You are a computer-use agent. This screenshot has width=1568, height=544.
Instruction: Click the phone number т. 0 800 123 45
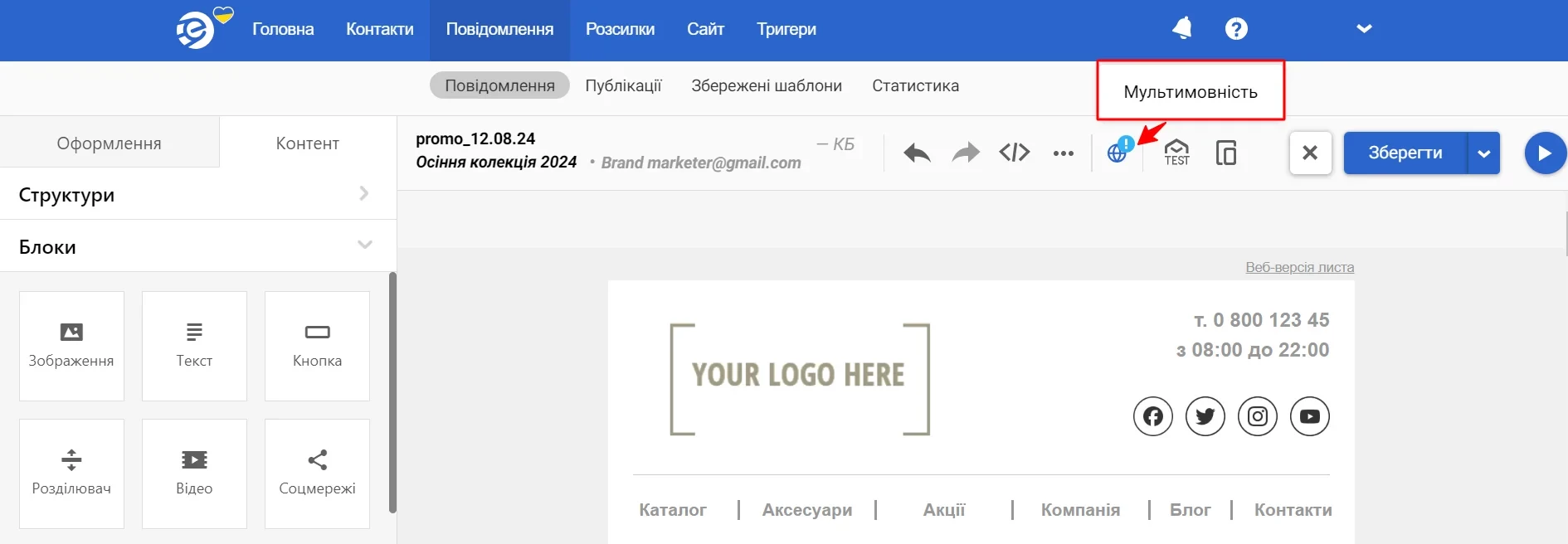click(x=1261, y=320)
